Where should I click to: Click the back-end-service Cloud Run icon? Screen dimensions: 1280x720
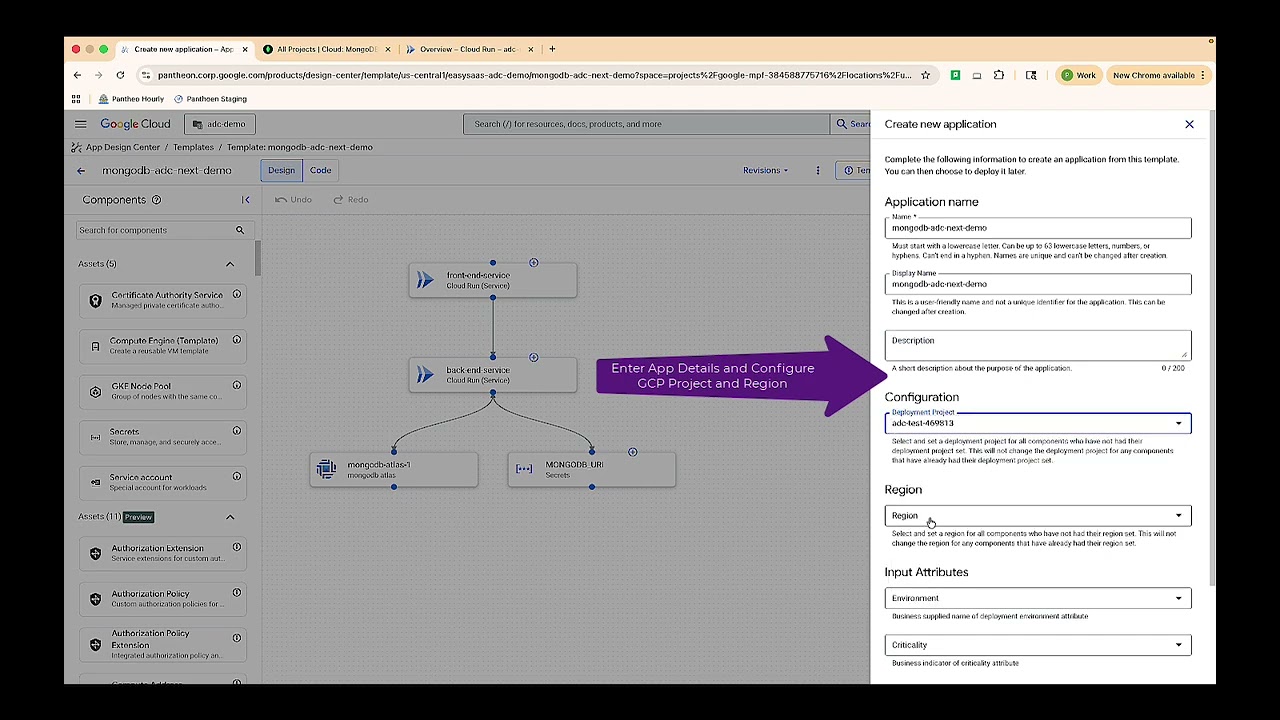click(426, 375)
